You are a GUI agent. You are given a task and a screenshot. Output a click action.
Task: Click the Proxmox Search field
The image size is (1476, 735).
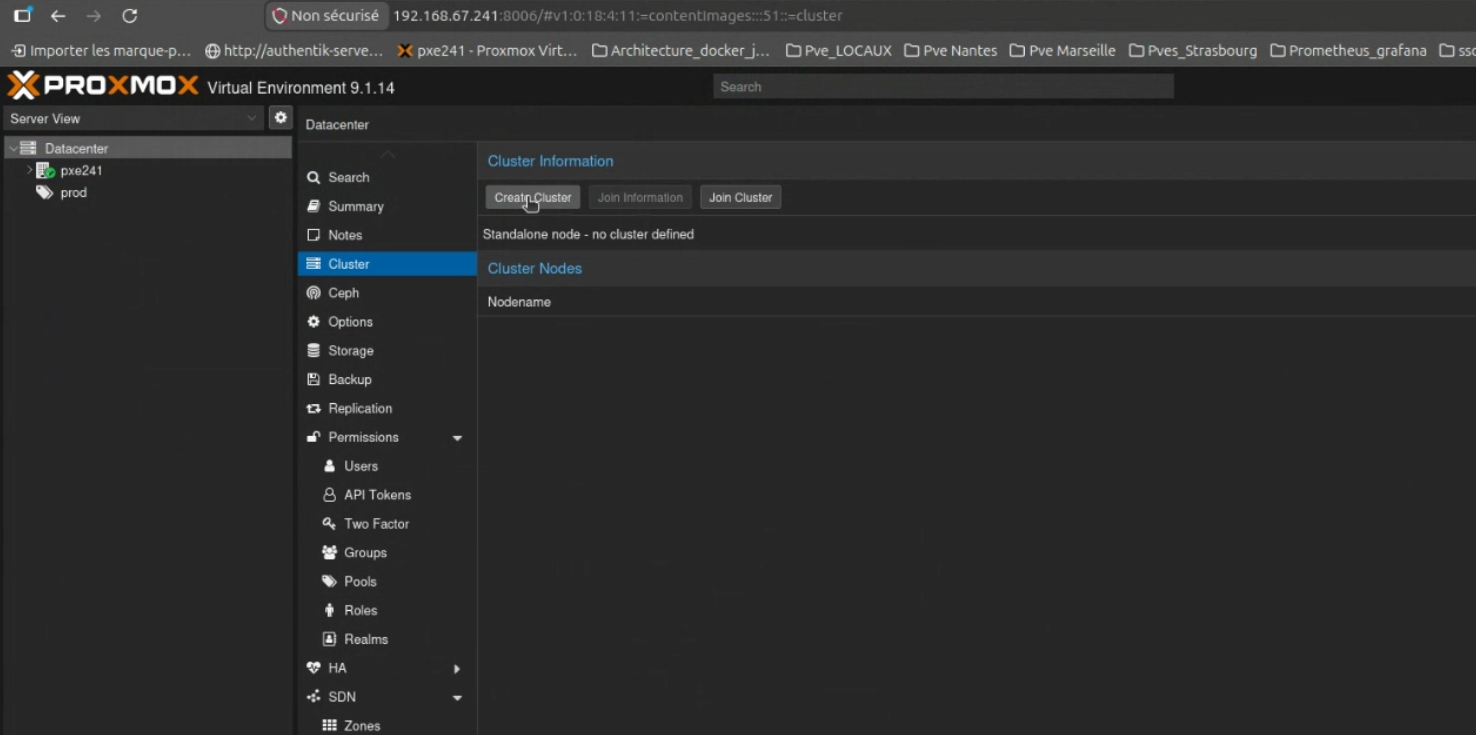coord(943,87)
